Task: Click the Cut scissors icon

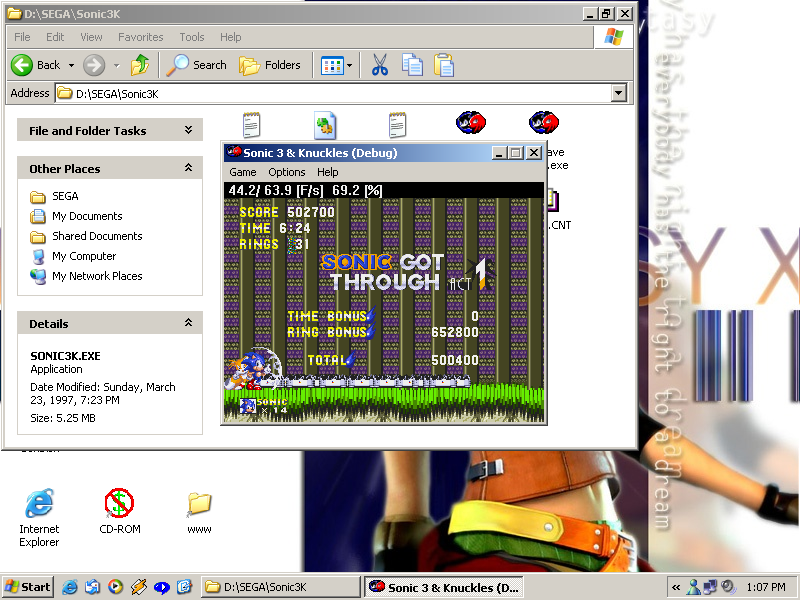Action: (379, 65)
